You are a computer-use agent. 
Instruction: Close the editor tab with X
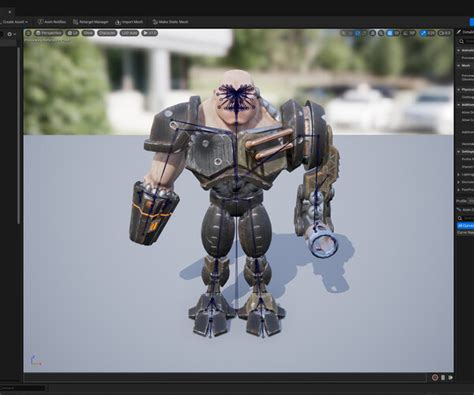(10, 12)
